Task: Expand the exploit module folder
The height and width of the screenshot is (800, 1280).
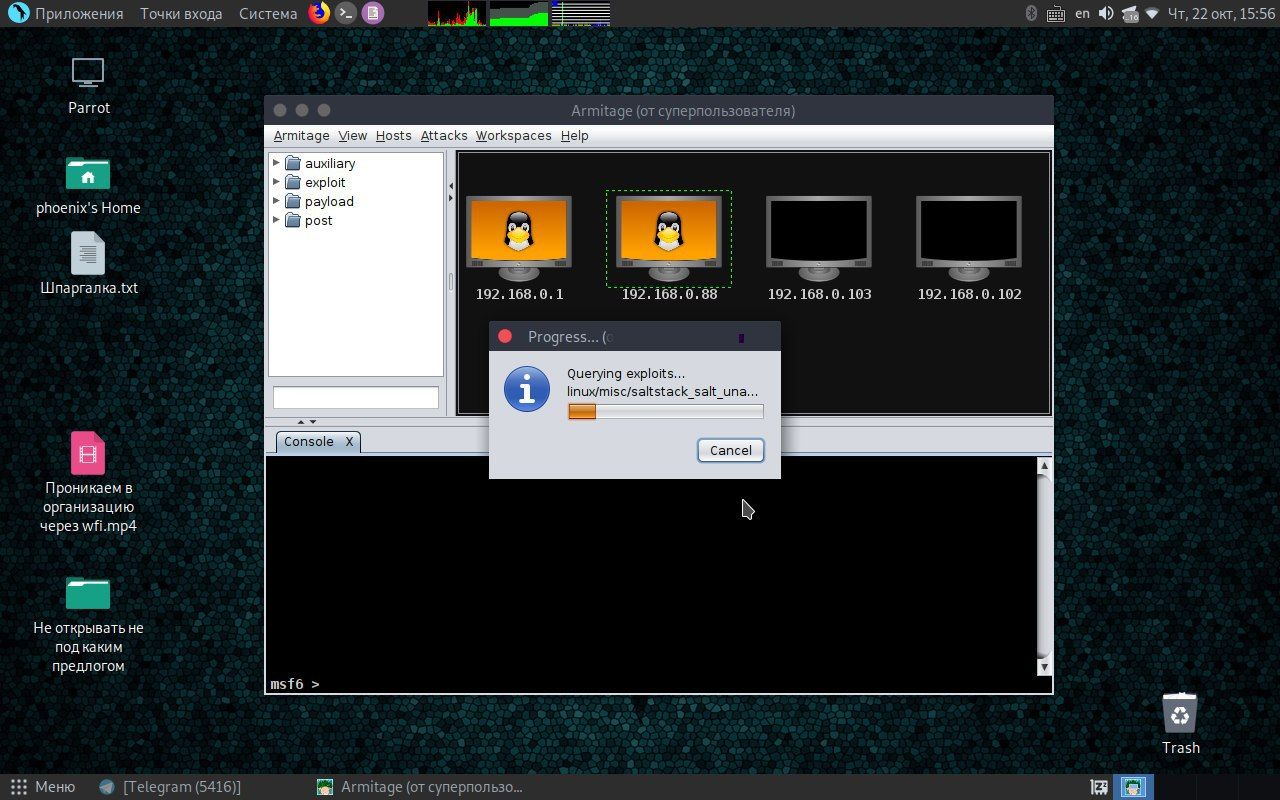Action: 277,182
